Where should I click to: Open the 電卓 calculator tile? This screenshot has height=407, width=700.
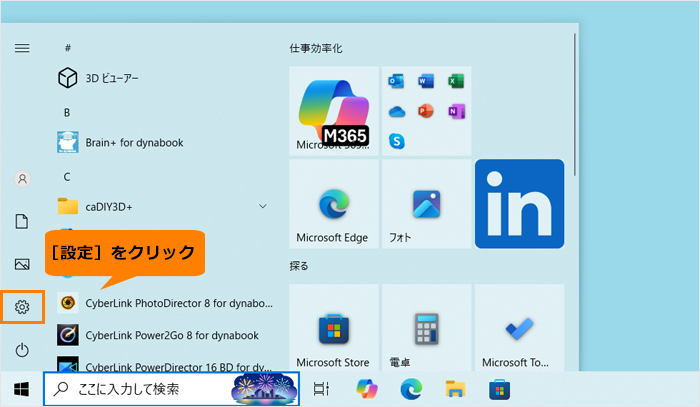[426, 328]
